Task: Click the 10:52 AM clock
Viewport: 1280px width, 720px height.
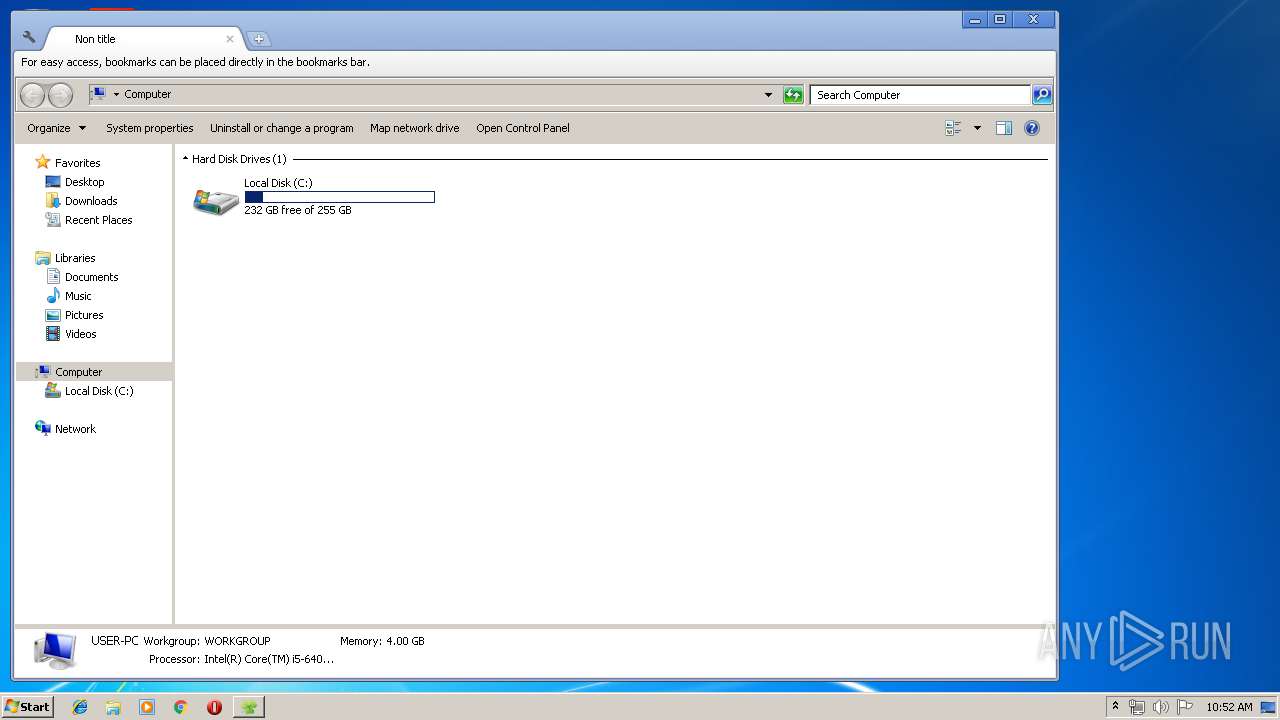Action: (x=1229, y=707)
